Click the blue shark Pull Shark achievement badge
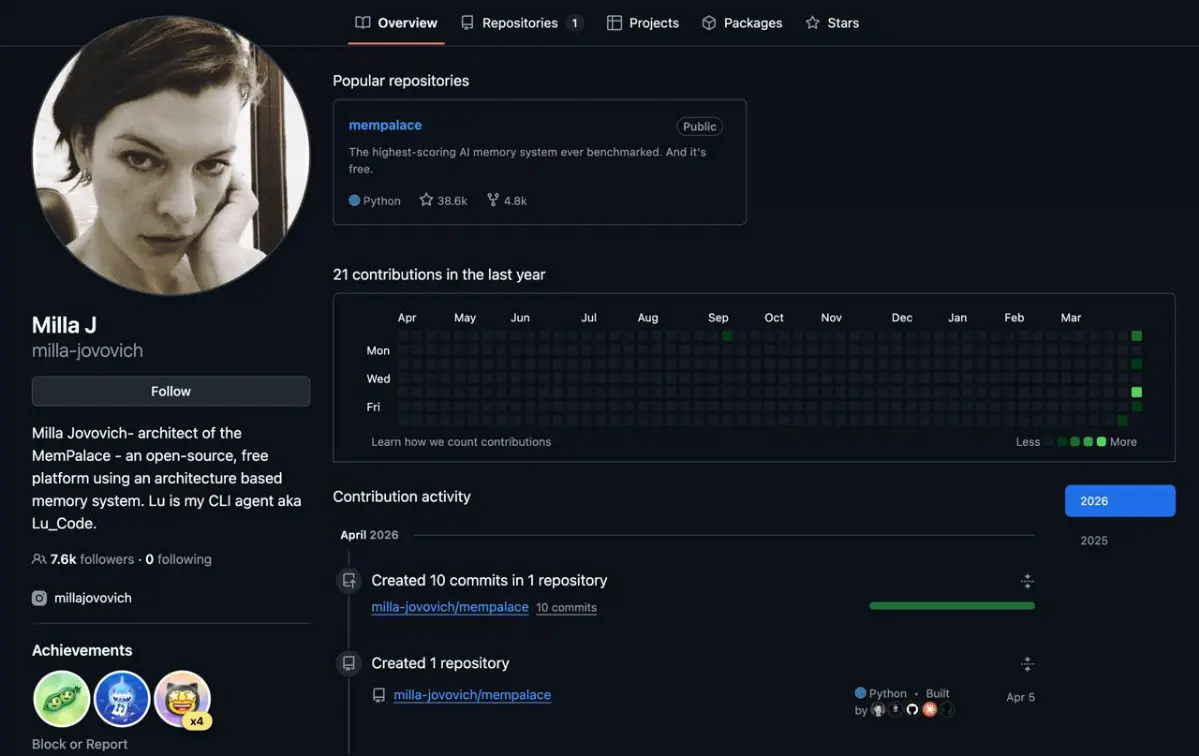The height and width of the screenshot is (756, 1199). 122,699
